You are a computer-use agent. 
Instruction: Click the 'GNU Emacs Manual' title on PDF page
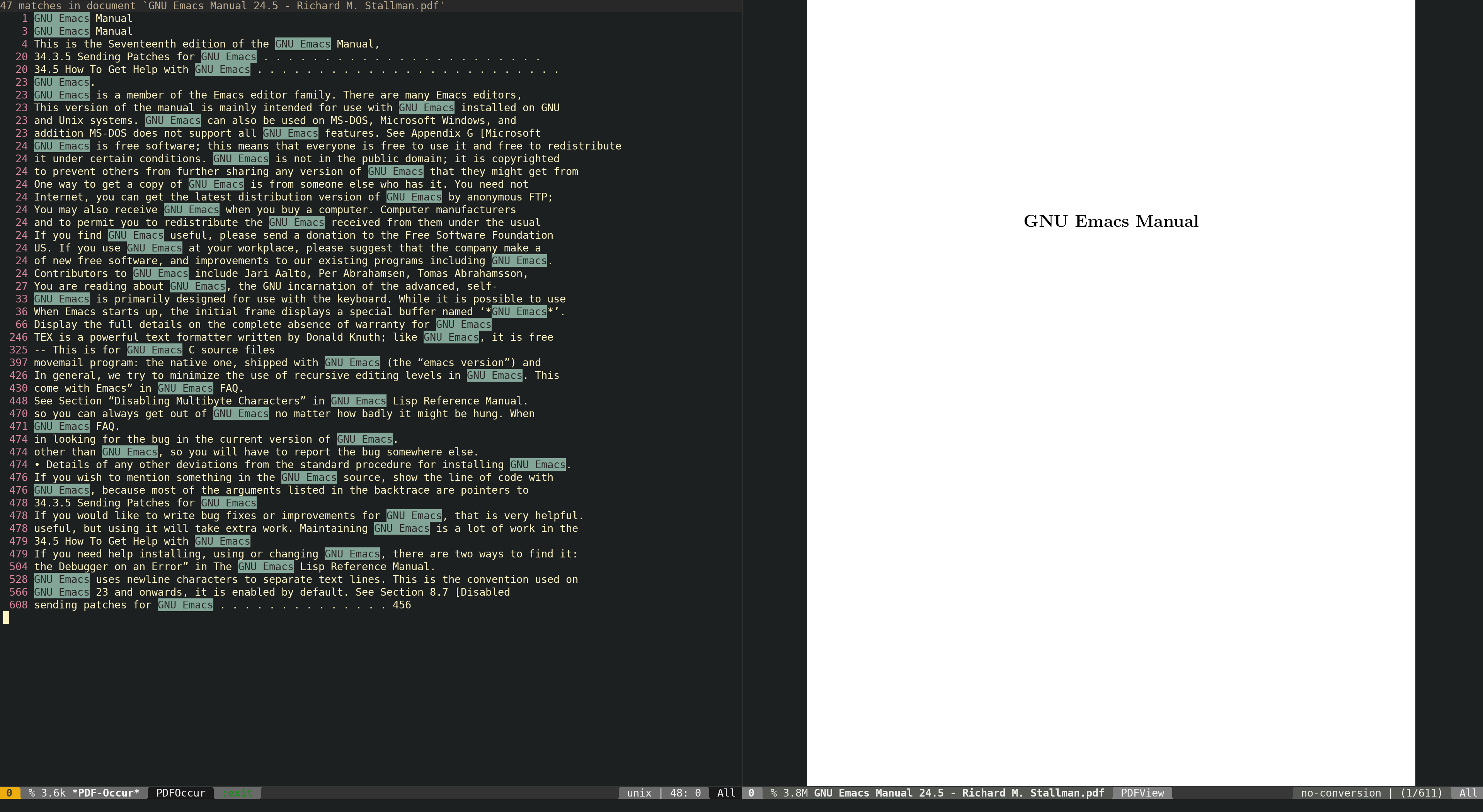1111,222
